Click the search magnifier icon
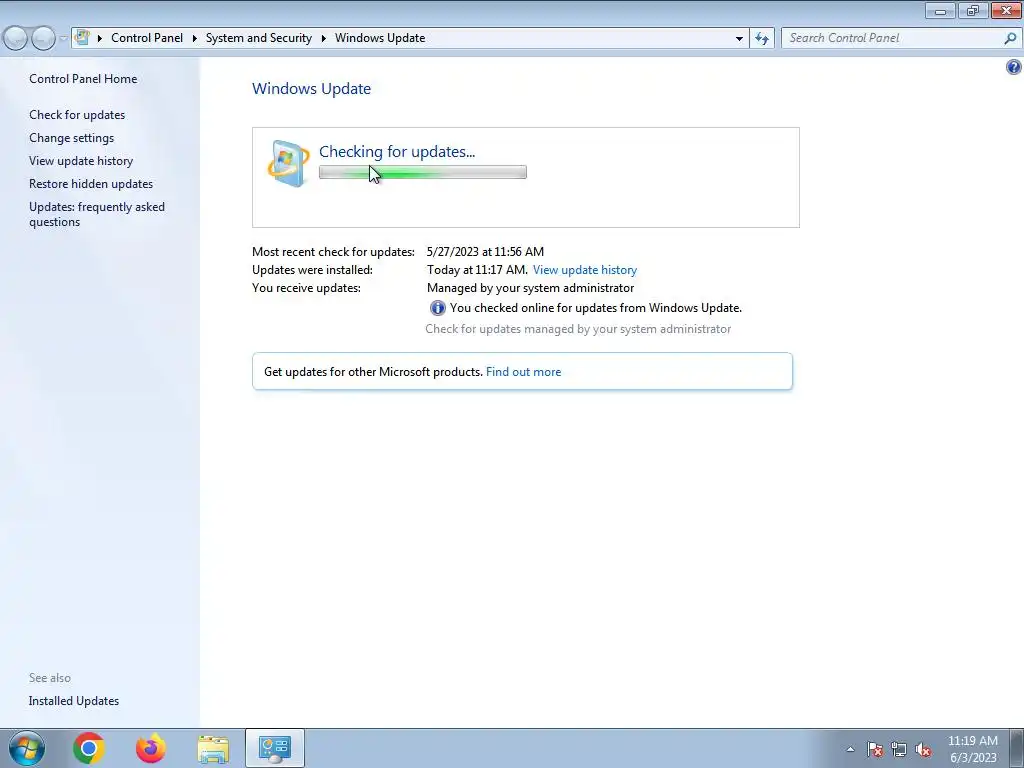Image resolution: width=1024 pixels, height=768 pixels. point(1010,38)
